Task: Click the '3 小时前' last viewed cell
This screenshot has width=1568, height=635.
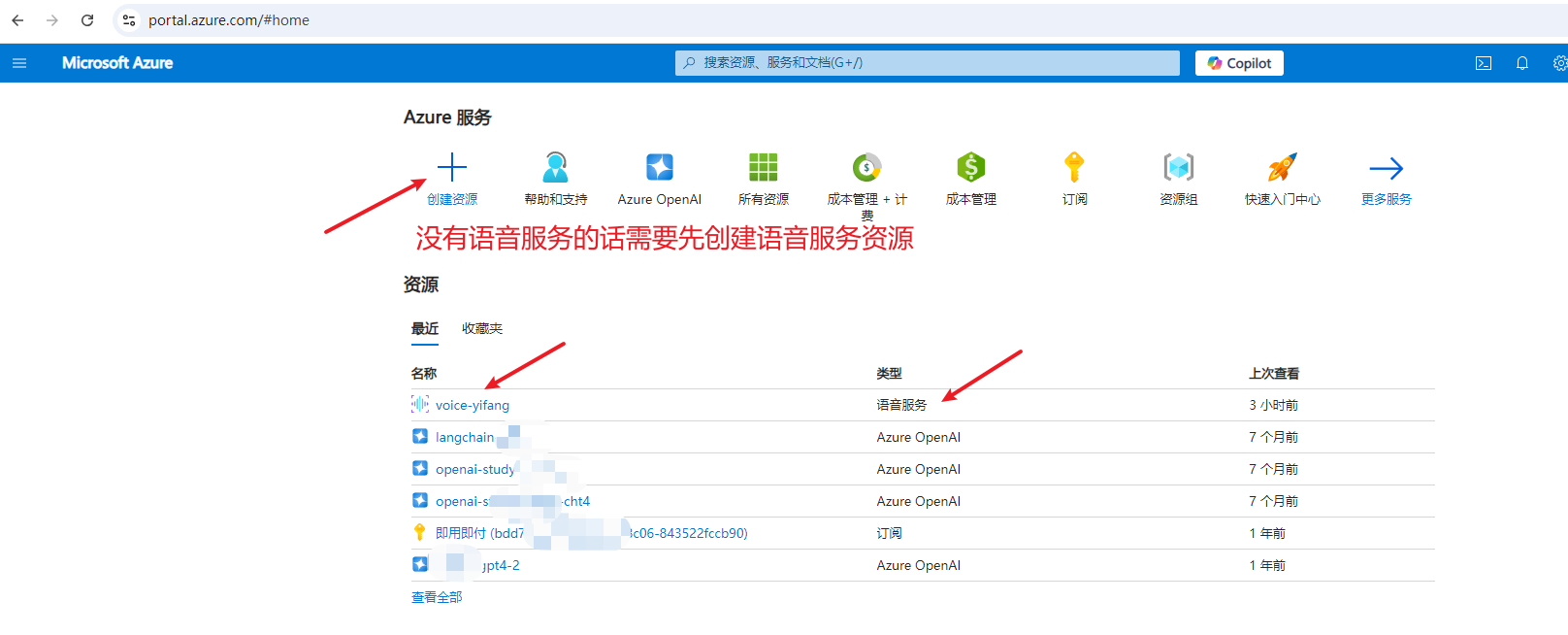Action: pos(1274,405)
